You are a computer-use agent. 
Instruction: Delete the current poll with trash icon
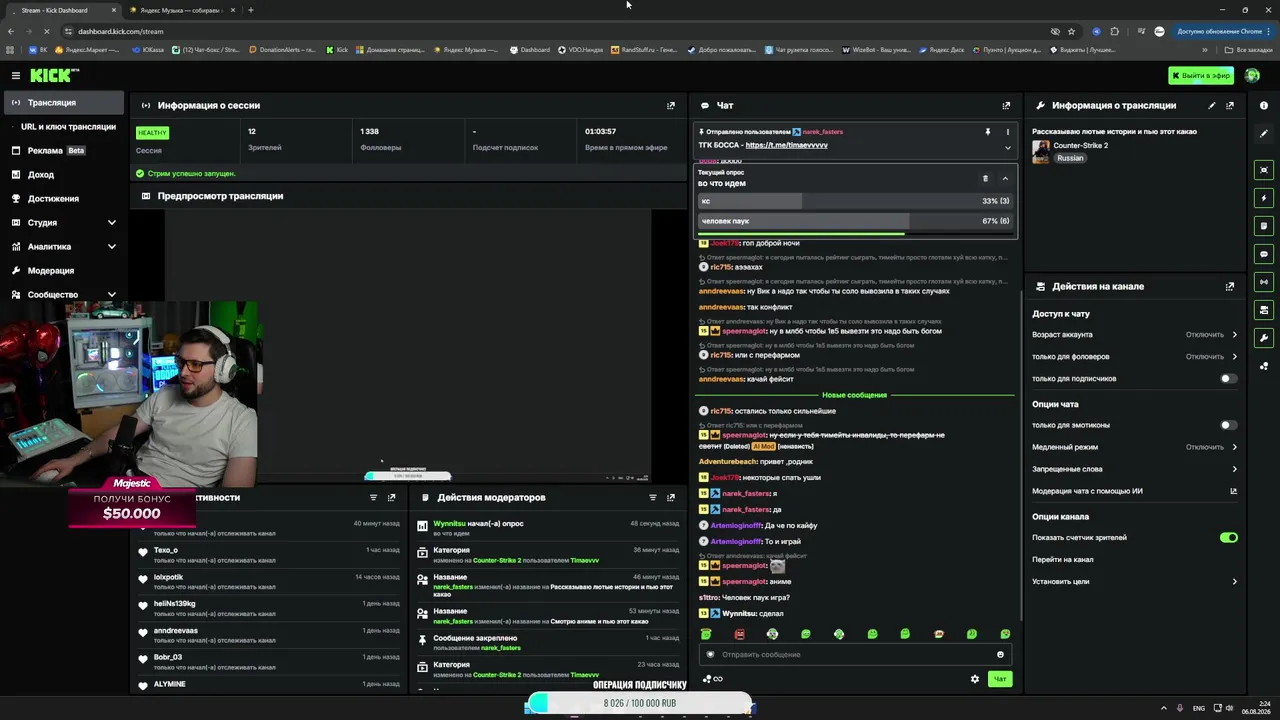[985, 178]
